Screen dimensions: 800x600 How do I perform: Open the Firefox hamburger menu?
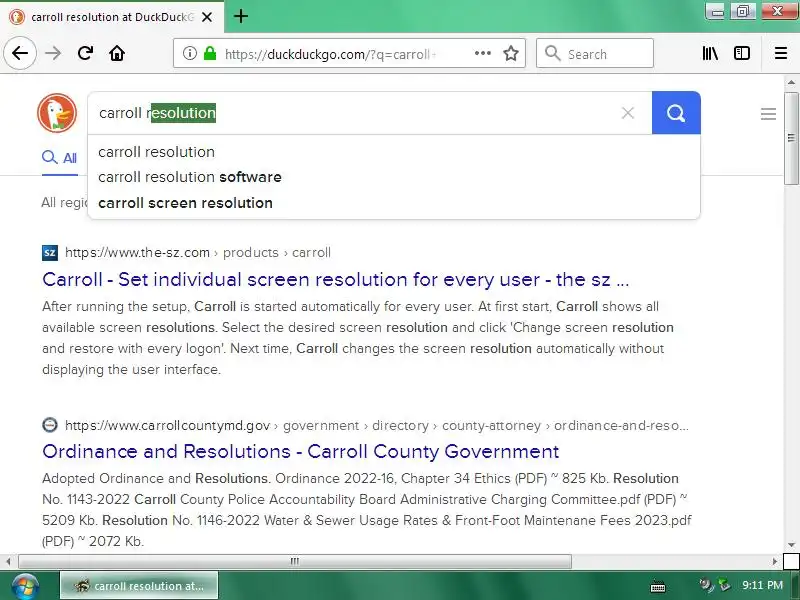point(781,53)
